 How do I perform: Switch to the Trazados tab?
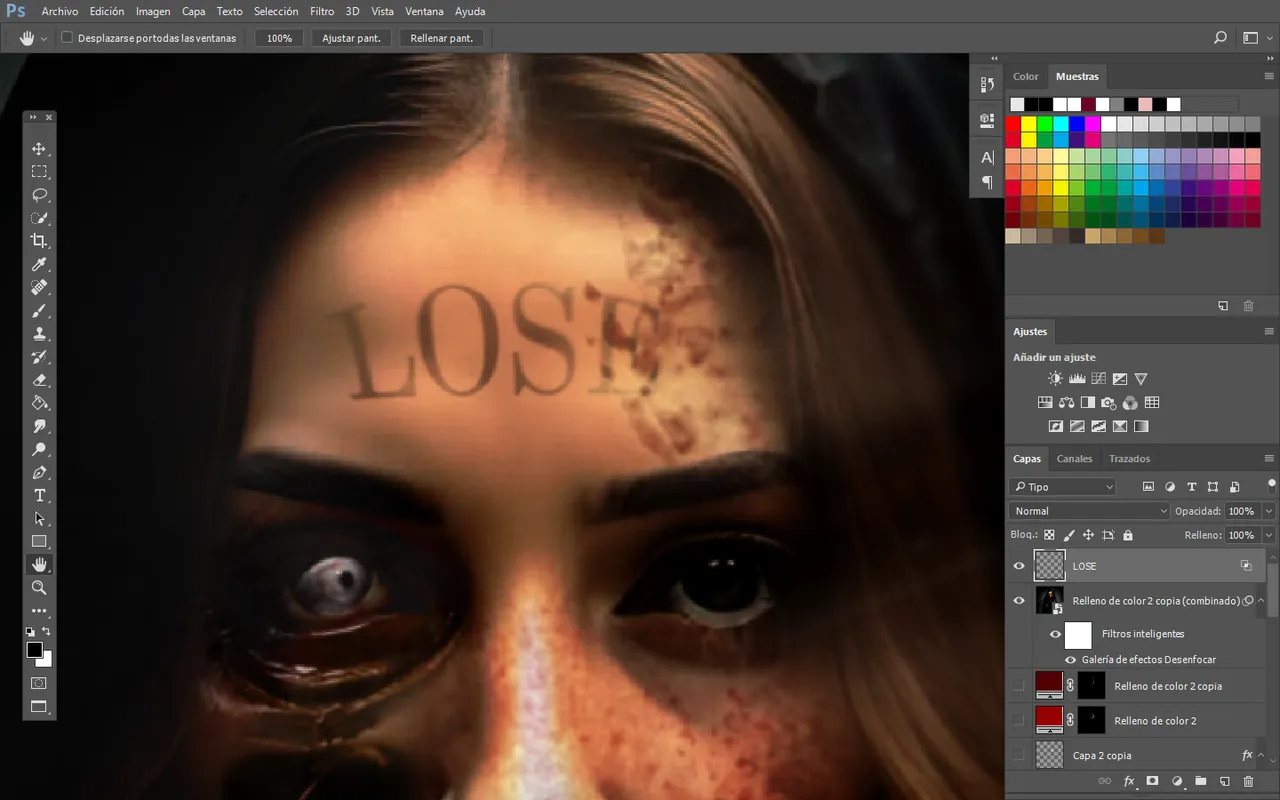[1129, 459]
